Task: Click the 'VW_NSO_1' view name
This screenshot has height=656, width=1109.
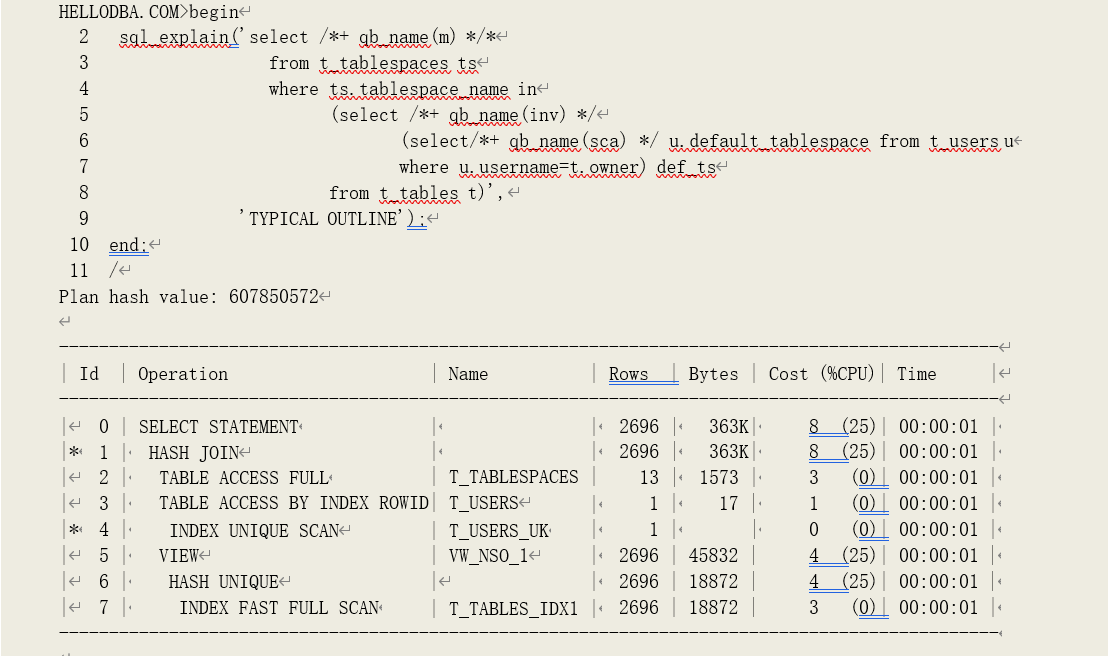Action: point(489,556)
